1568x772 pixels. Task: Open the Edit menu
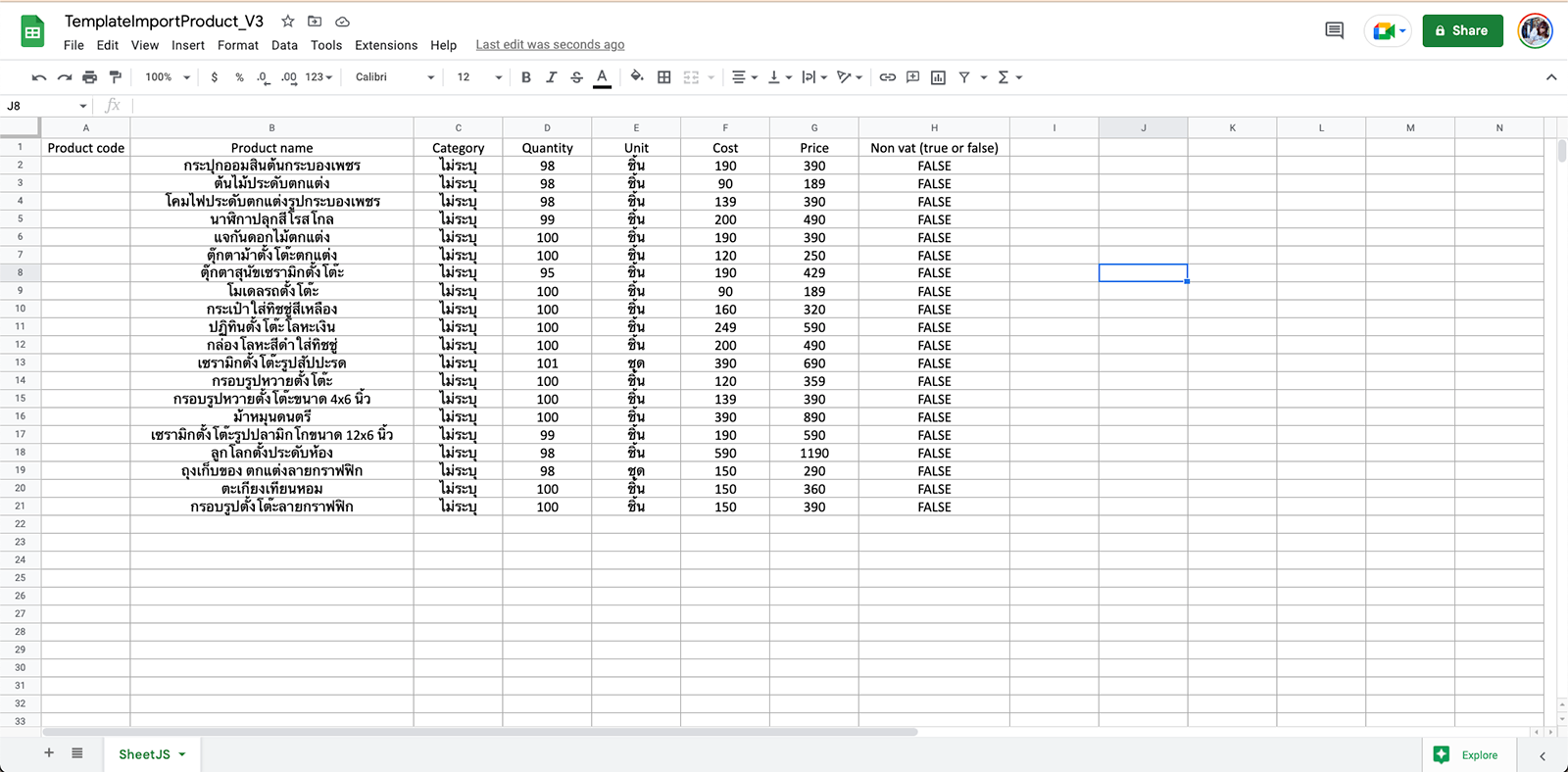[108, 45]
